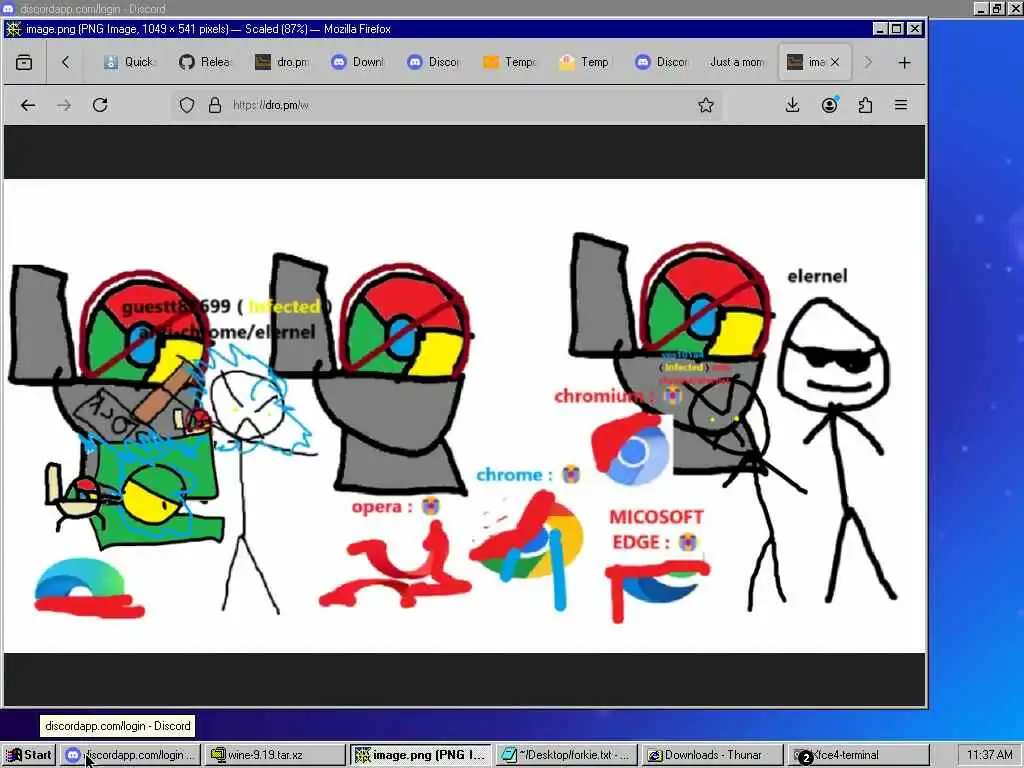The image size is (1024, 768).
Task: Click the displayed image.png picture
Action: tap(464, 416)
